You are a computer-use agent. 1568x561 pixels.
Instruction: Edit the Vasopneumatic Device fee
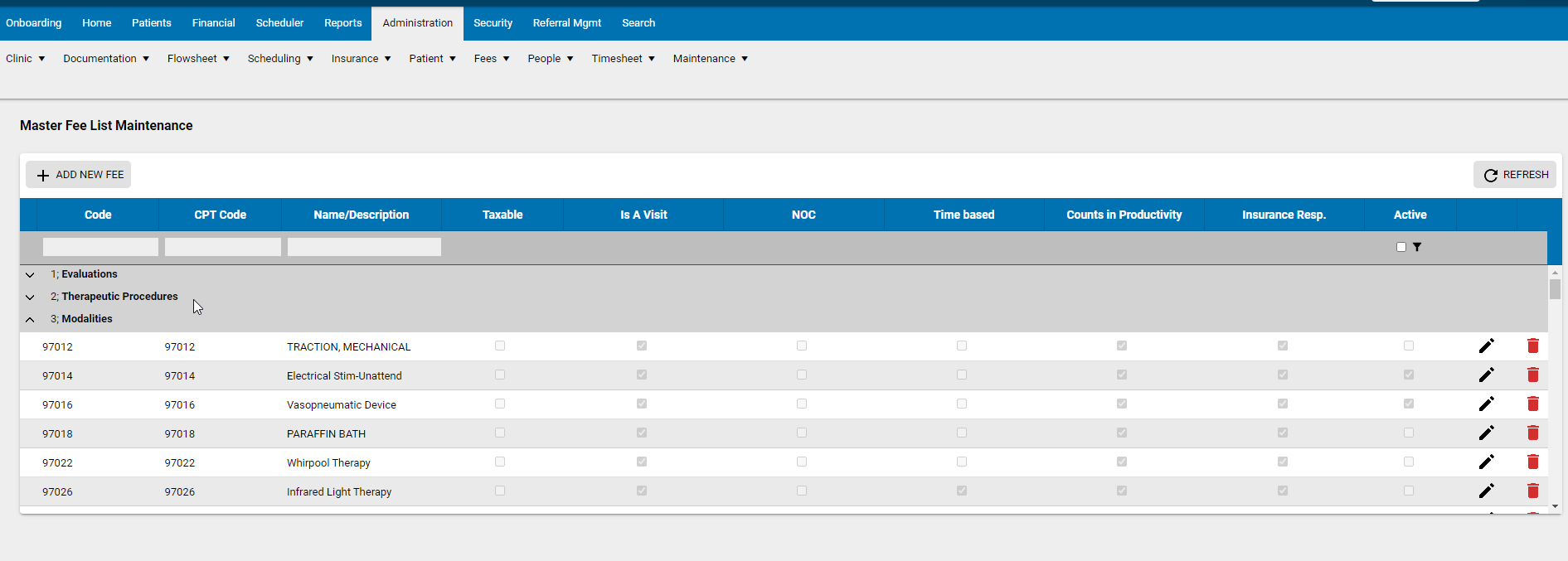pos(1486,404)
